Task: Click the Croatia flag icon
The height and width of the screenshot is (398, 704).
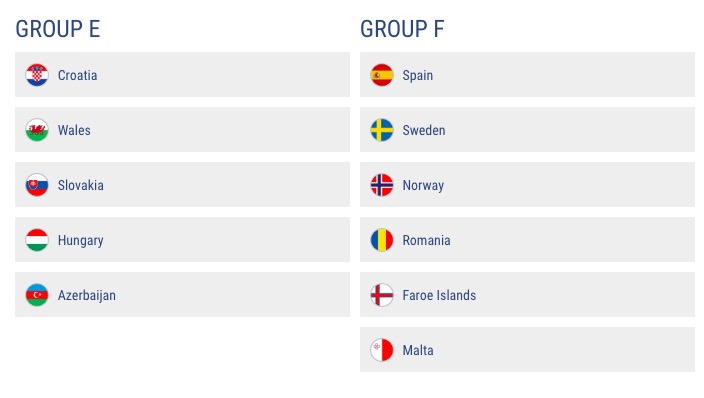Action: point(37,75)
